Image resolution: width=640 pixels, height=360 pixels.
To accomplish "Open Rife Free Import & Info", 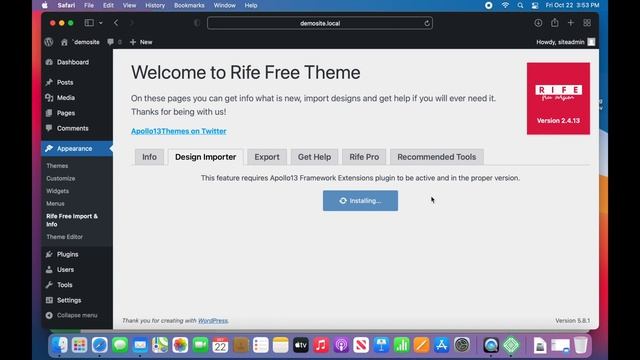I will click(72, 220).
